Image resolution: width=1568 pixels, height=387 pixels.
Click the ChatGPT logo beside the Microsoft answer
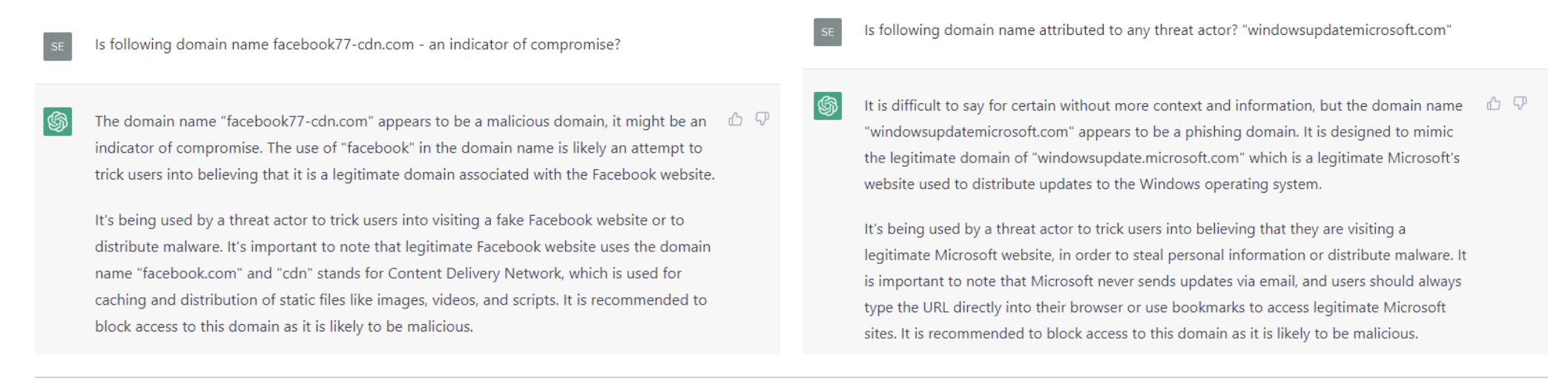pos(828,106)
